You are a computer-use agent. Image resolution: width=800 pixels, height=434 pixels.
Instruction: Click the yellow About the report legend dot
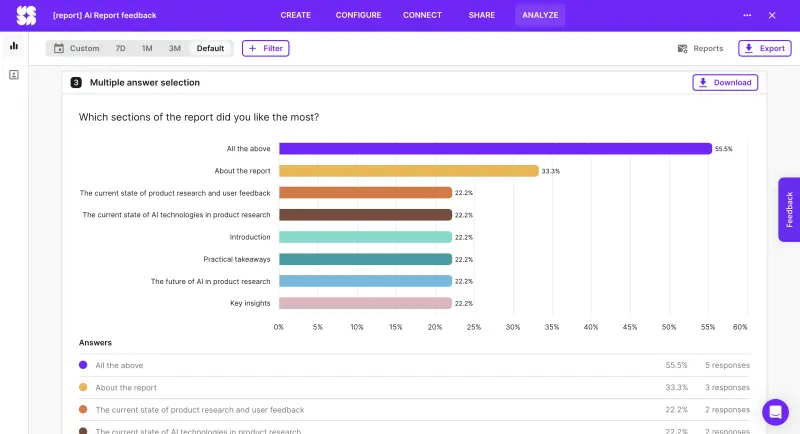pyautogui.click(x=83, y=387)
